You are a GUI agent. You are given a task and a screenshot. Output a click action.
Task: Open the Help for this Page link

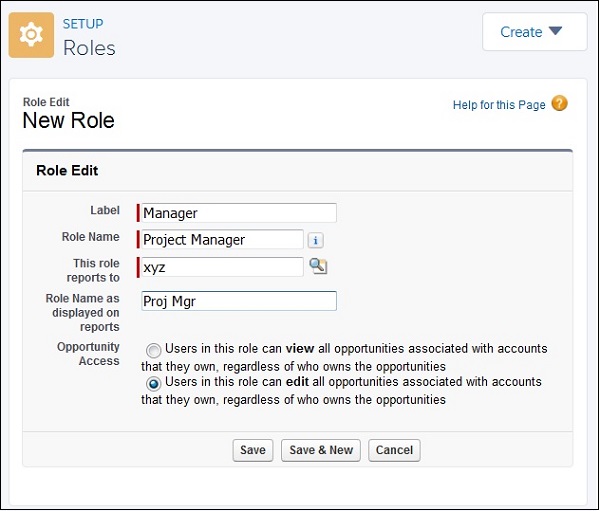(499, 105)
